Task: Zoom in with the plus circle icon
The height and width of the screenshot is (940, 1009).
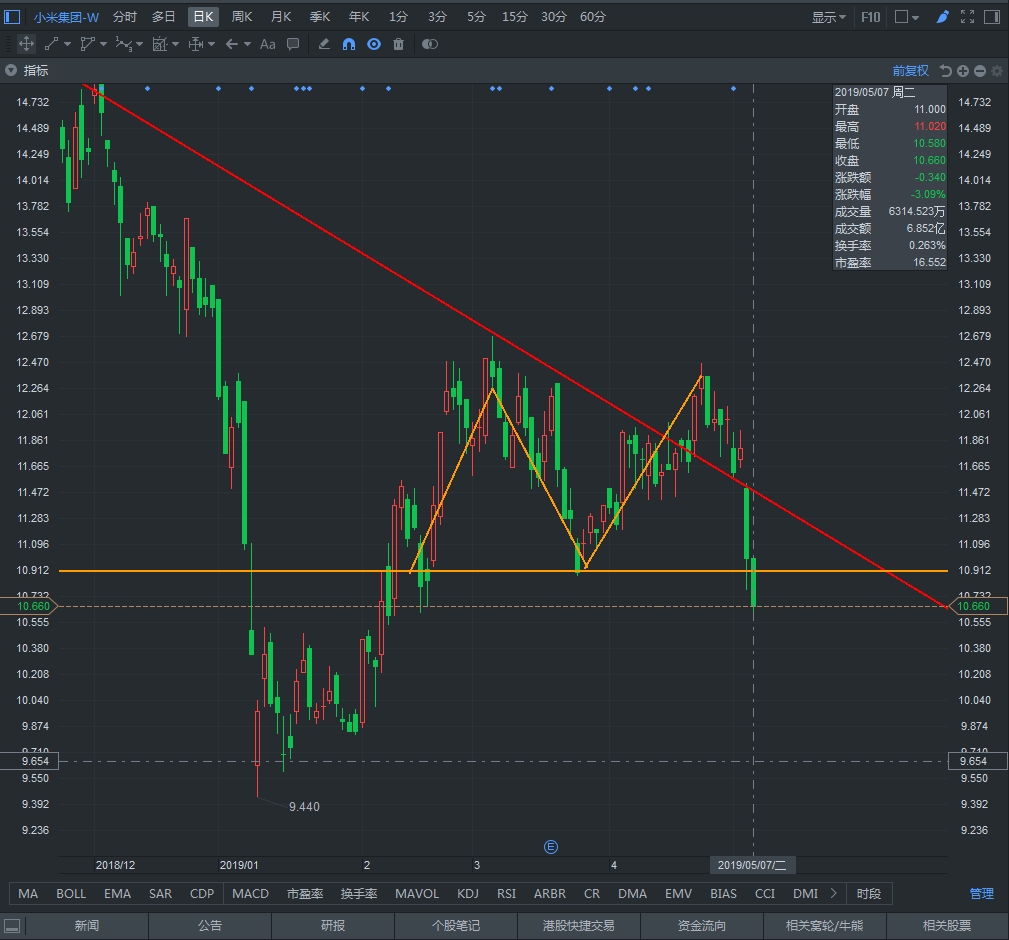Action: pos(963,71)
